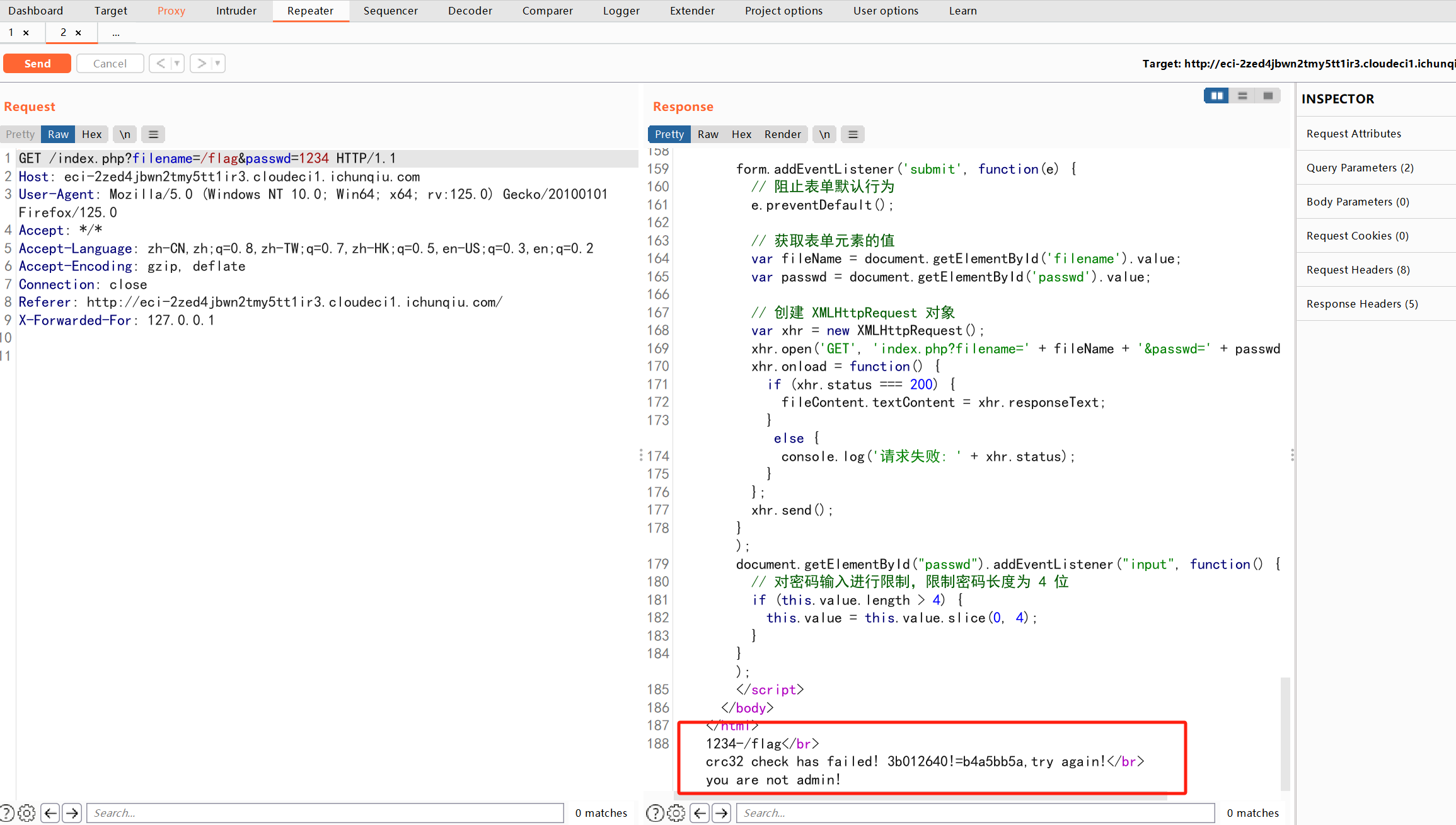
Task: Click the request panel settings gear icon
Action: pyautogui.click(x=26, y=813)
